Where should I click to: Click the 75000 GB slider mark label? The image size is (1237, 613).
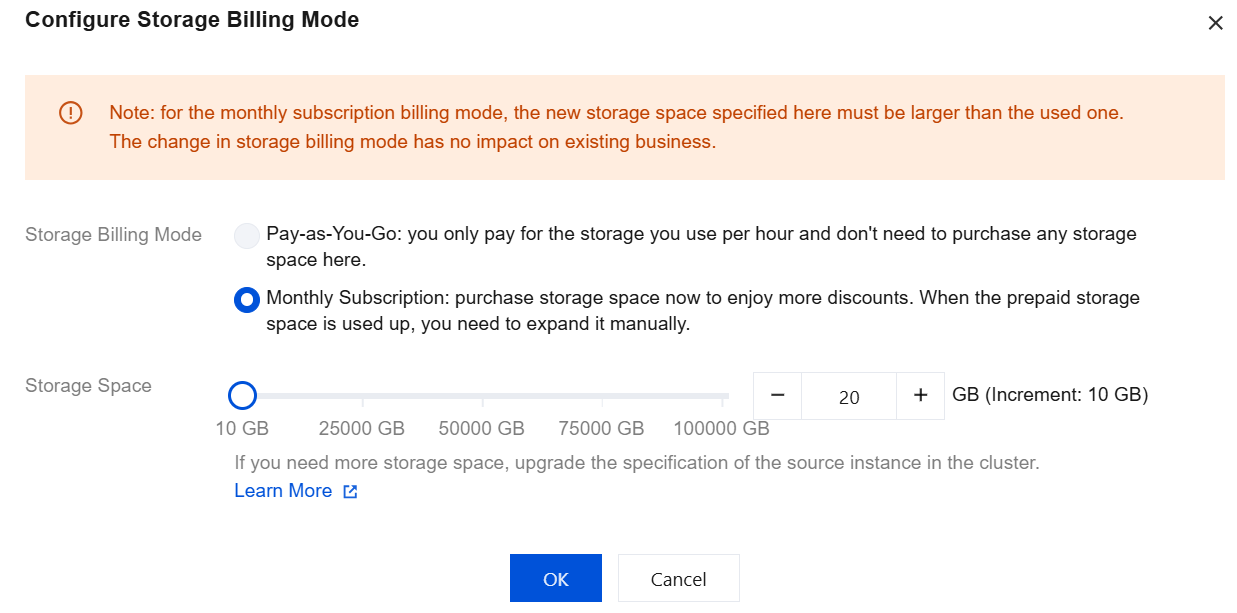(x=601, y=429)
